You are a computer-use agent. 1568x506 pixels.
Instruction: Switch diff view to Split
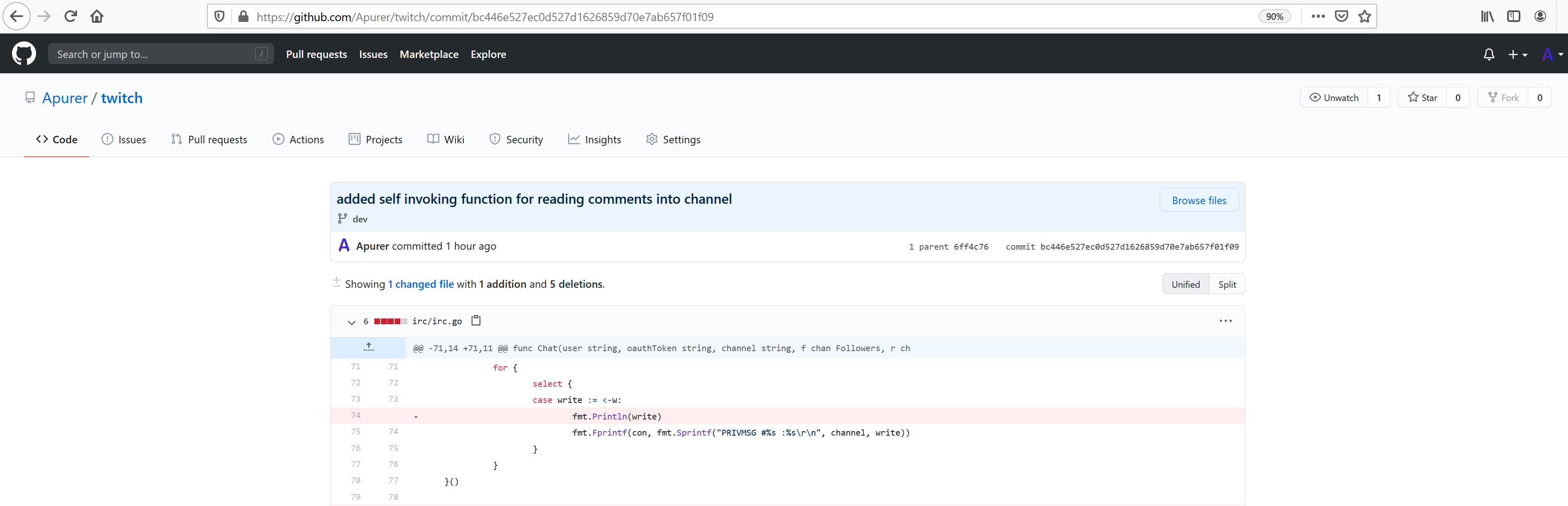point(1226,284)
